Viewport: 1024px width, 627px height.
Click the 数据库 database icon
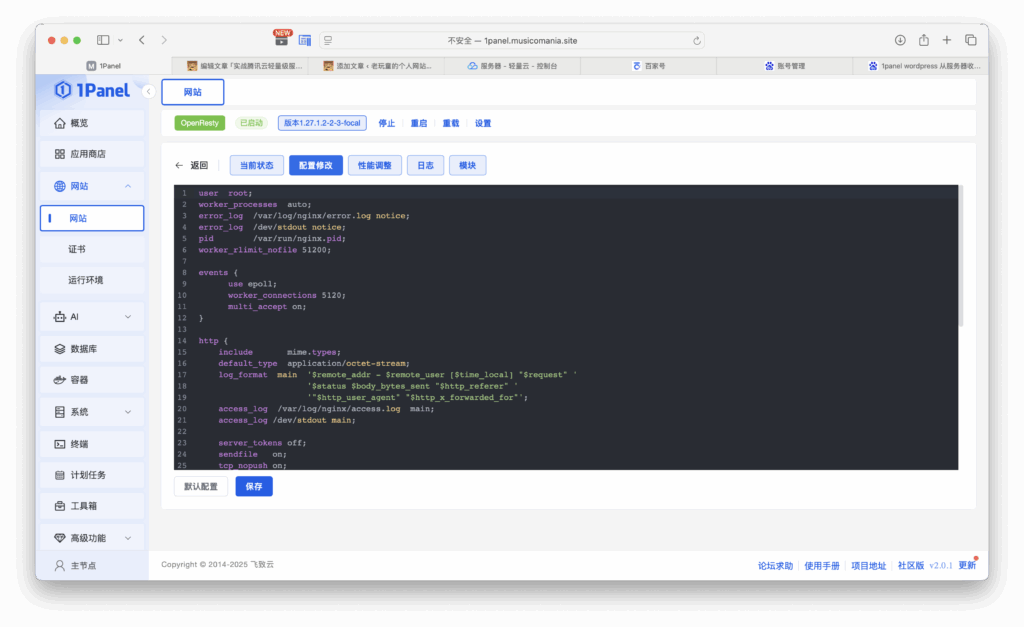pos(60,349)
